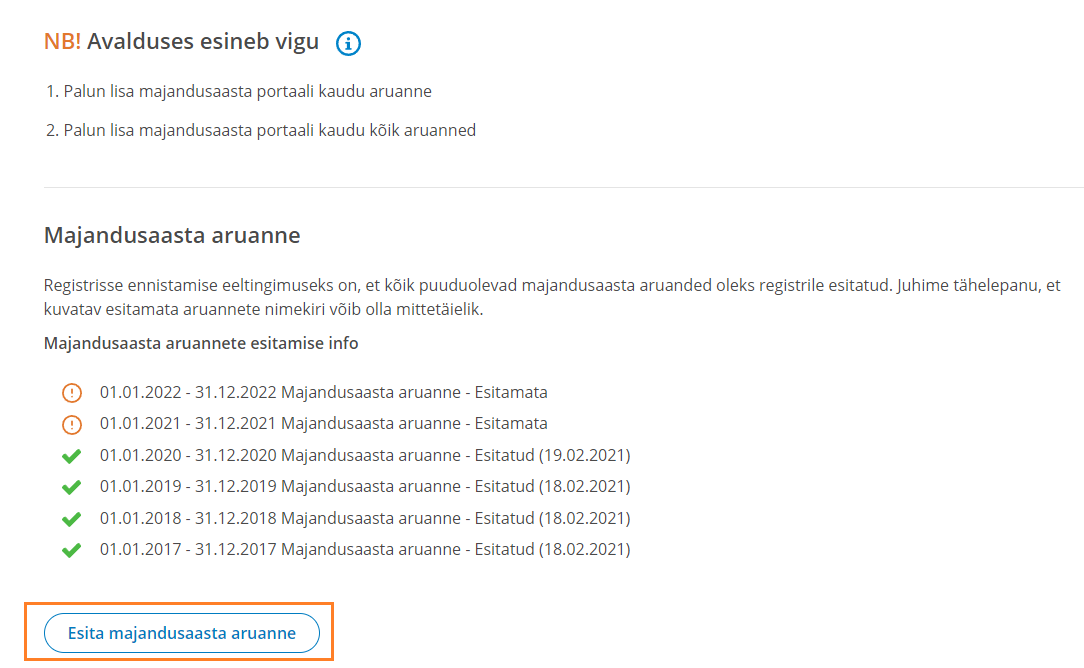Click the Registrisse ennistamise explanatory paragraph
Viewport: 1084px width, 668px height.
(x=552, y=297)
